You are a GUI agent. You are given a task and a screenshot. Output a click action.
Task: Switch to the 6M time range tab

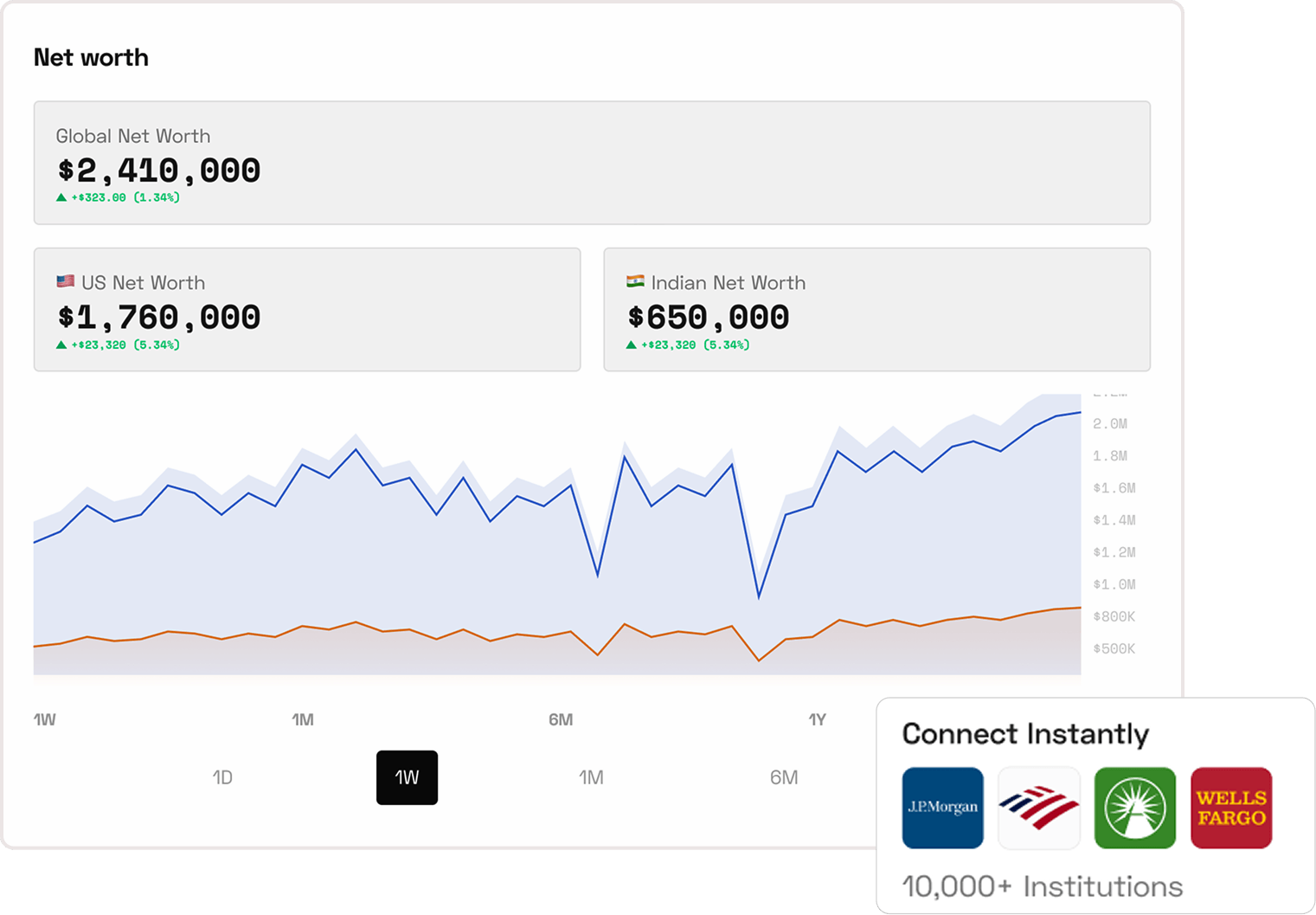pos(784,777)
